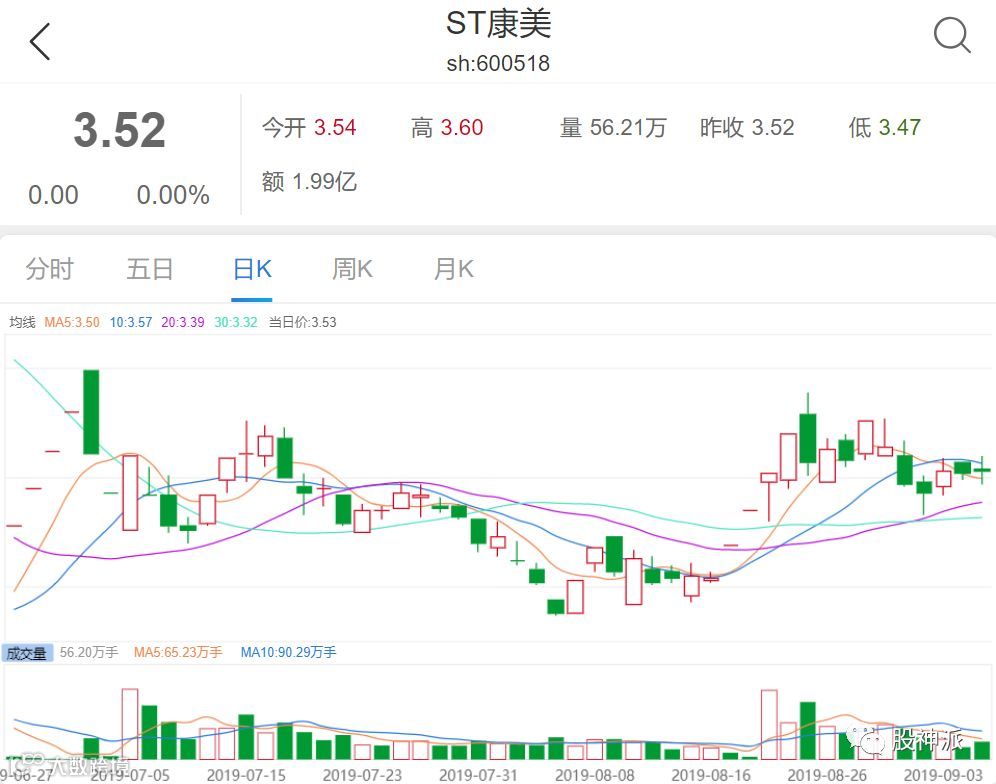Click the 昨收 3.52 value
The height and width of the screenshot is (784, 996).
pyautogui.click(x=747, y=128)
